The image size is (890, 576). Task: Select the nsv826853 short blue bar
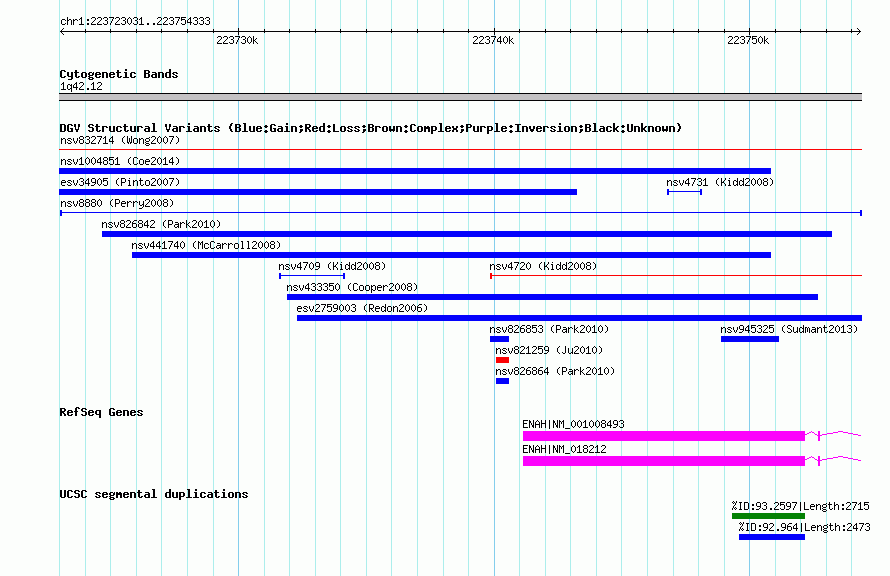[x=499, y=339]
